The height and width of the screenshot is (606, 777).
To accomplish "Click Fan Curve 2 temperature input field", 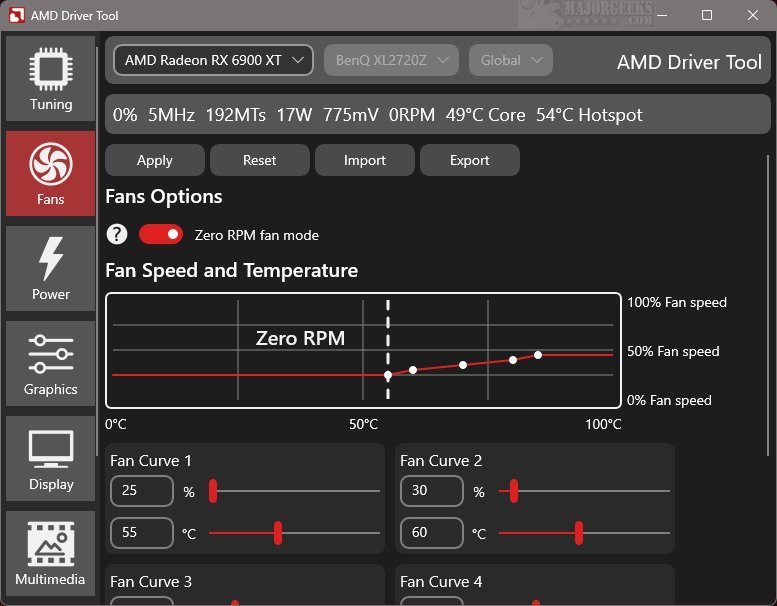I will 431,533.
